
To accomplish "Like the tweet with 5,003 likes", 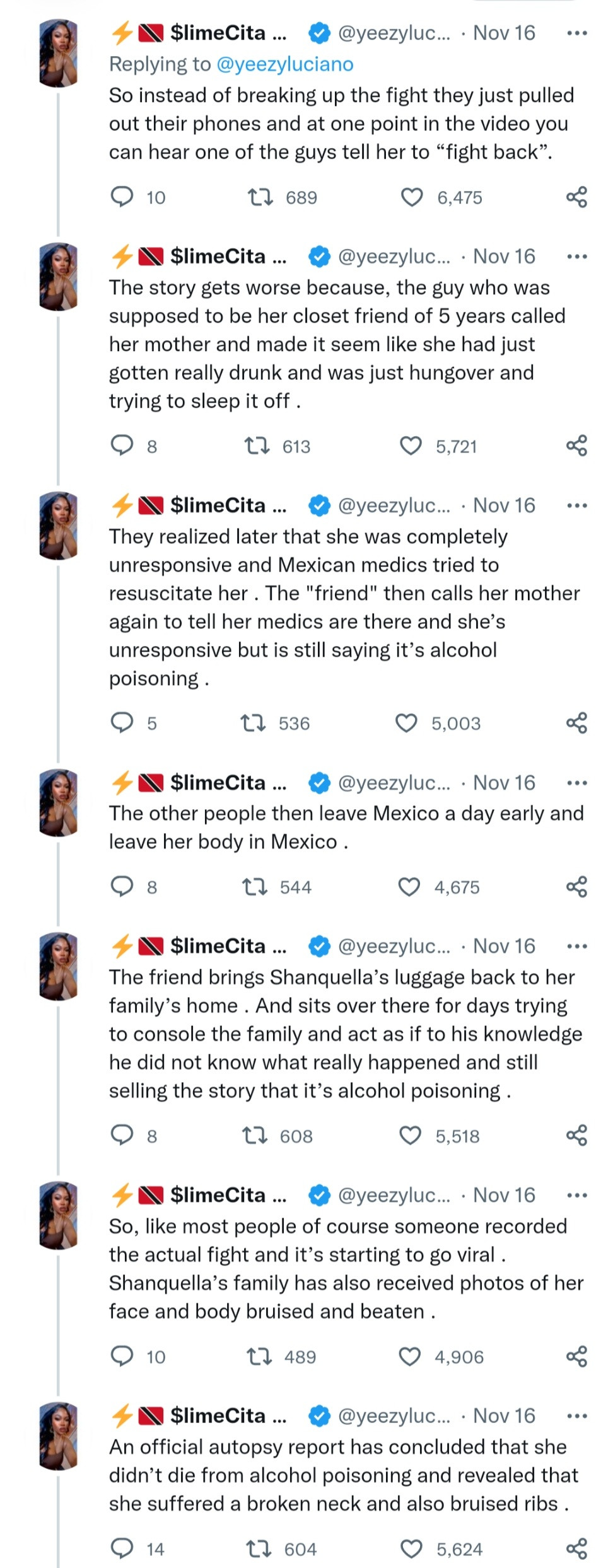I will pyautogui.click(x=406, y=723).
